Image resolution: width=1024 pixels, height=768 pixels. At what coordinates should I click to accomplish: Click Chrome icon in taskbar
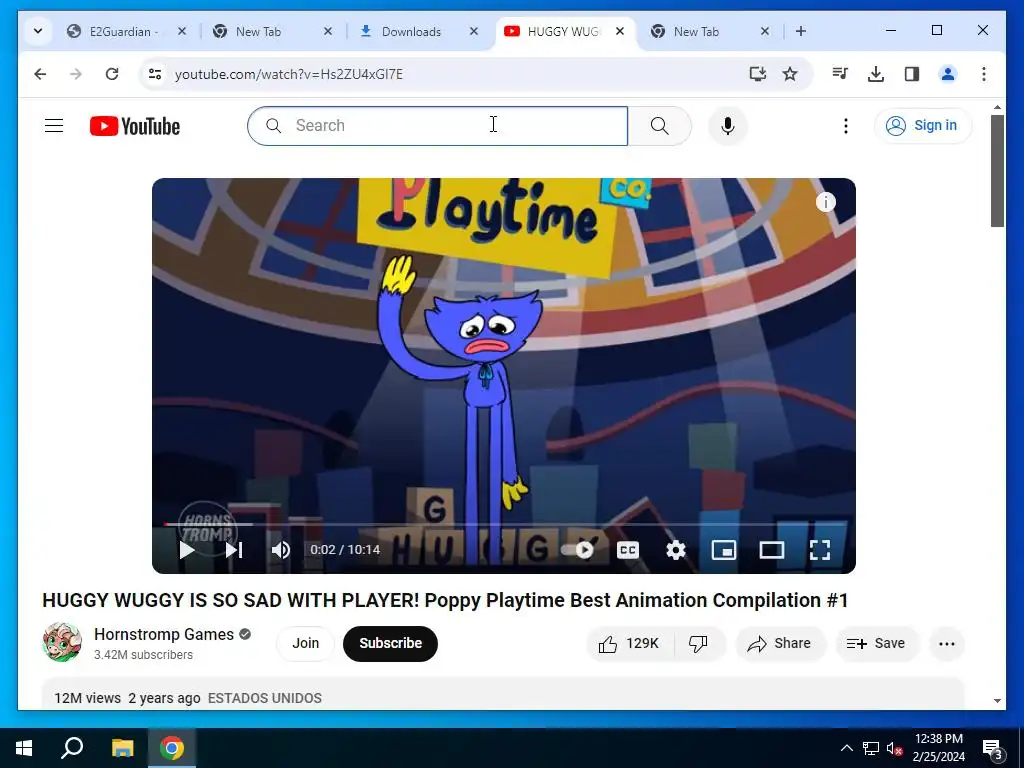(x=172, y=748)
